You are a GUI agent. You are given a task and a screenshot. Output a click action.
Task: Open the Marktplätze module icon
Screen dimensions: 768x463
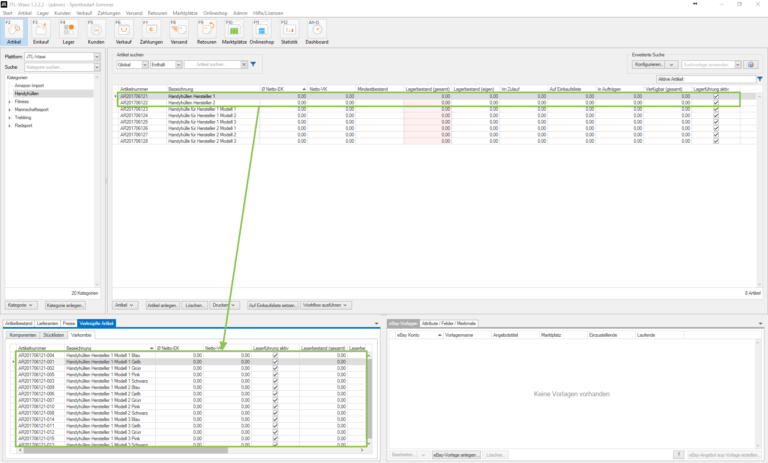234,32
